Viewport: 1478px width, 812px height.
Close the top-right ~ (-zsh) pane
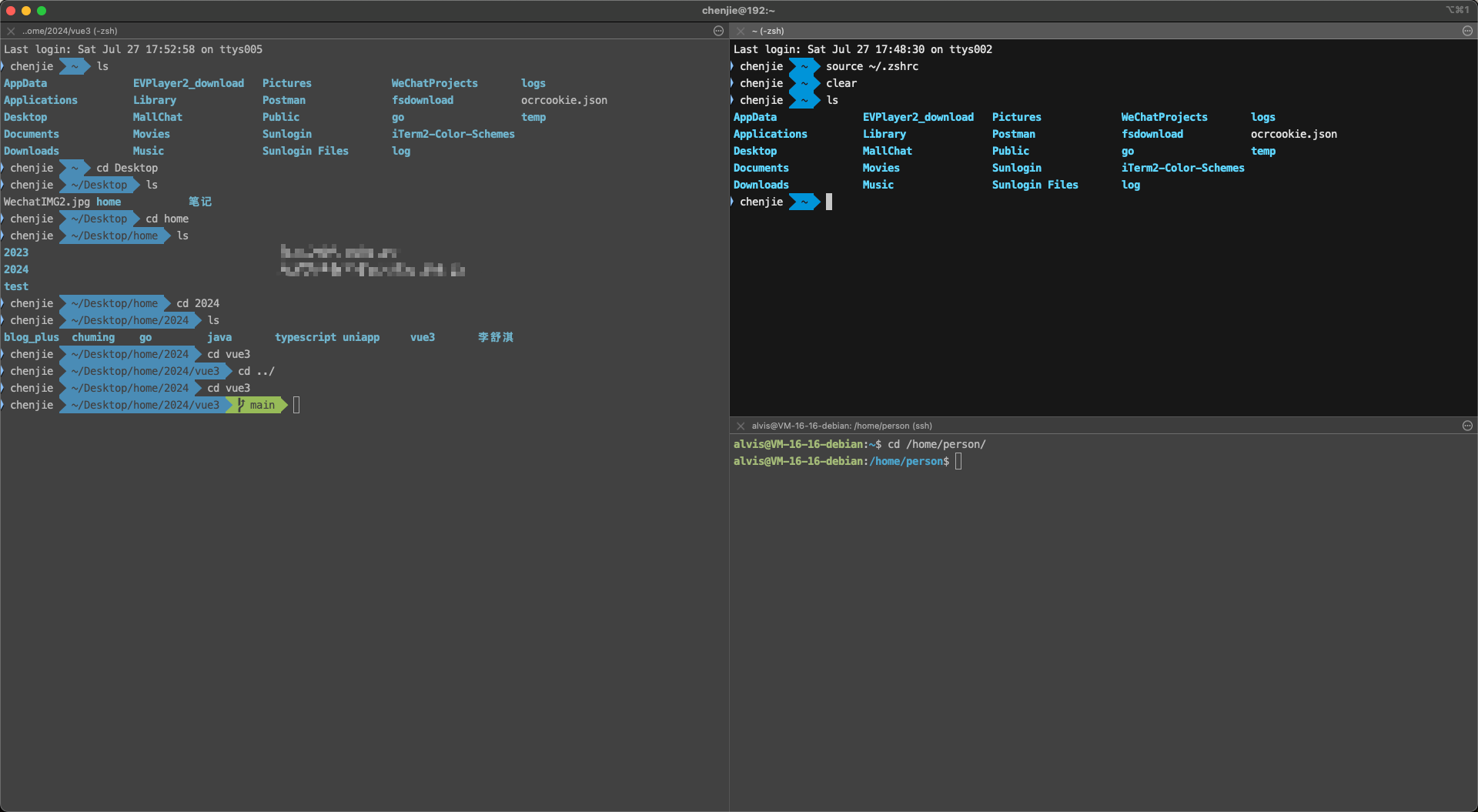[741, 31]
